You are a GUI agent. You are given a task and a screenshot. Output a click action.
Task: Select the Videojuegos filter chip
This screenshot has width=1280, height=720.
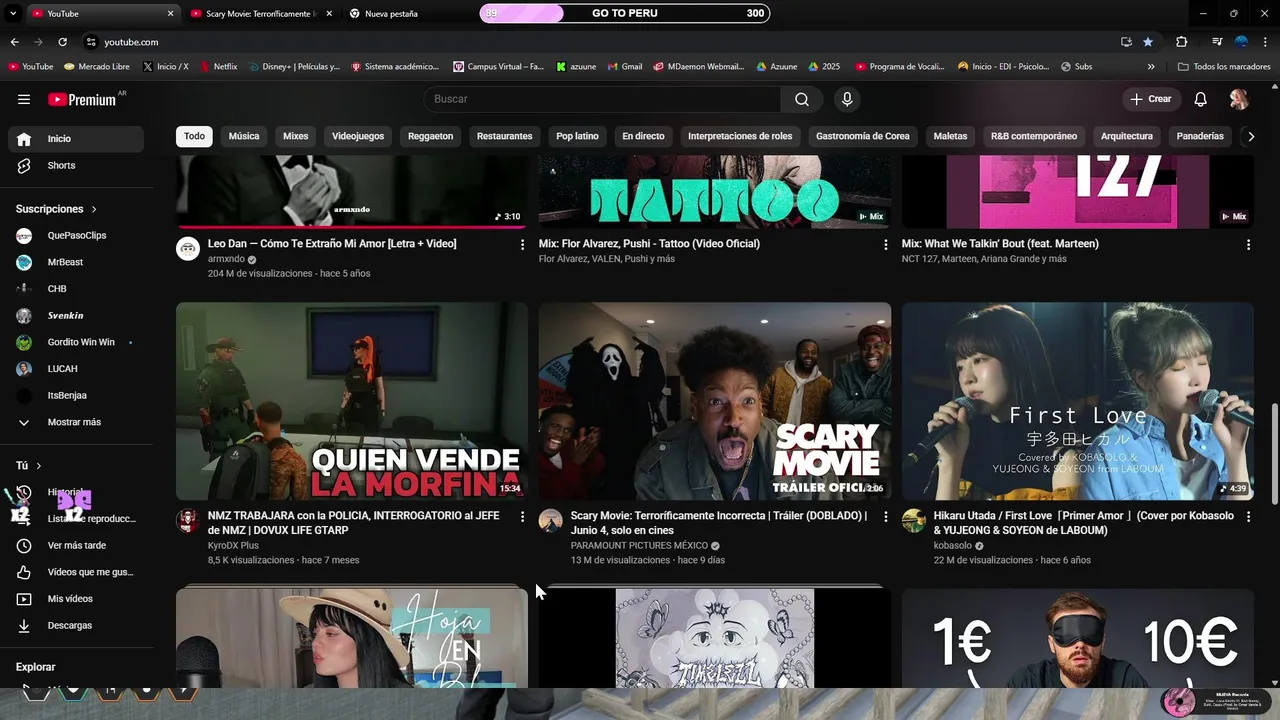coord(358,136)
